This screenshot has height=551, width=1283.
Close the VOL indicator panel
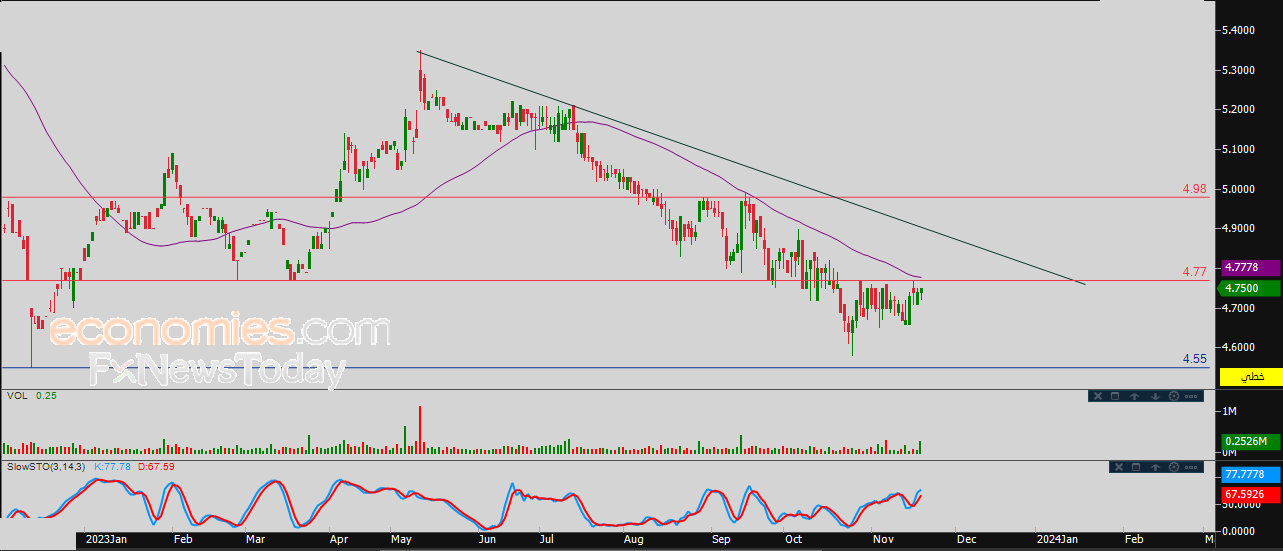1097,397
